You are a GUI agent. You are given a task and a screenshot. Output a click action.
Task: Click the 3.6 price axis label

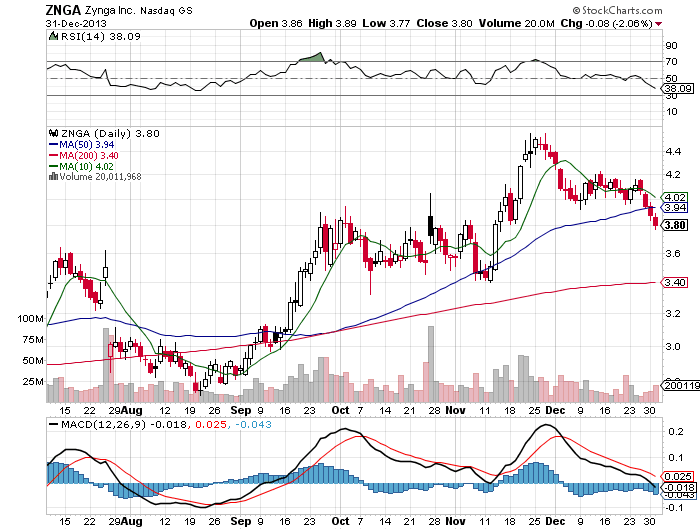coord(673,254)
